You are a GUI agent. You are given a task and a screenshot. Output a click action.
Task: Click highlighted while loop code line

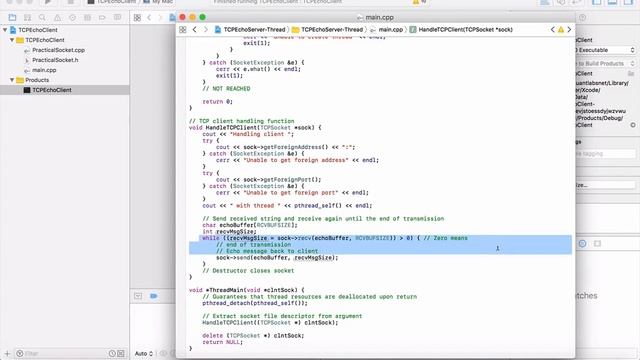335,238
